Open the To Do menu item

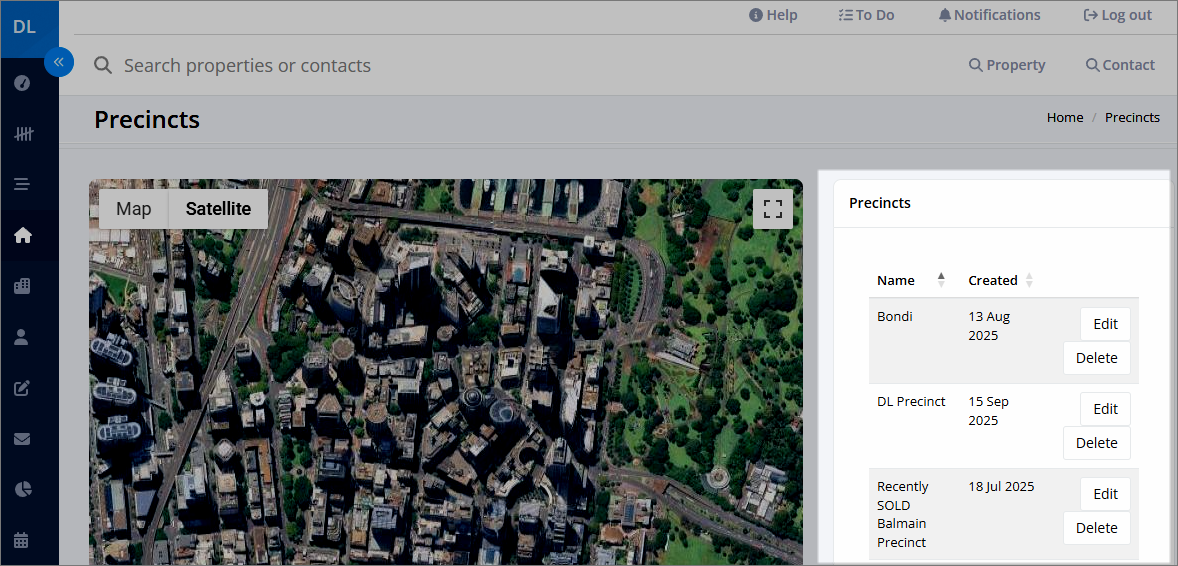[x=866, y=15]
